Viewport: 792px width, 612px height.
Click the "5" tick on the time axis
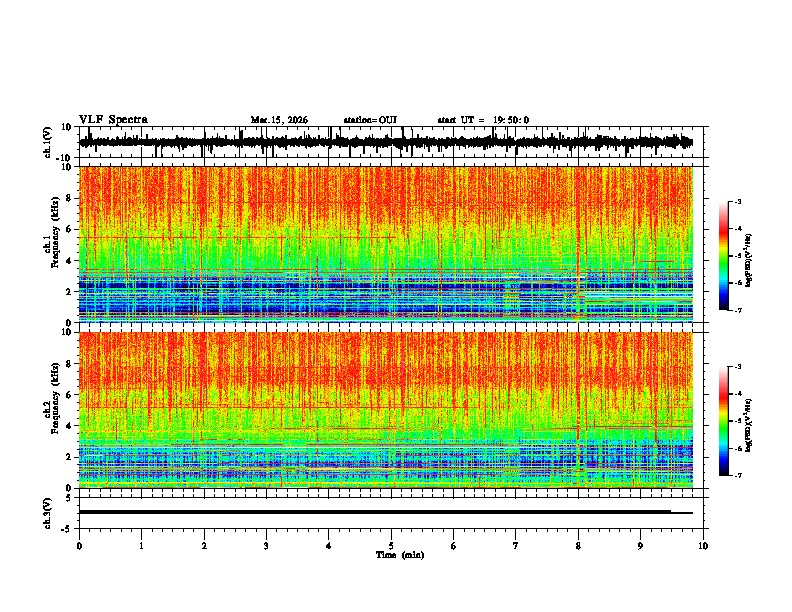pos(391,546)
